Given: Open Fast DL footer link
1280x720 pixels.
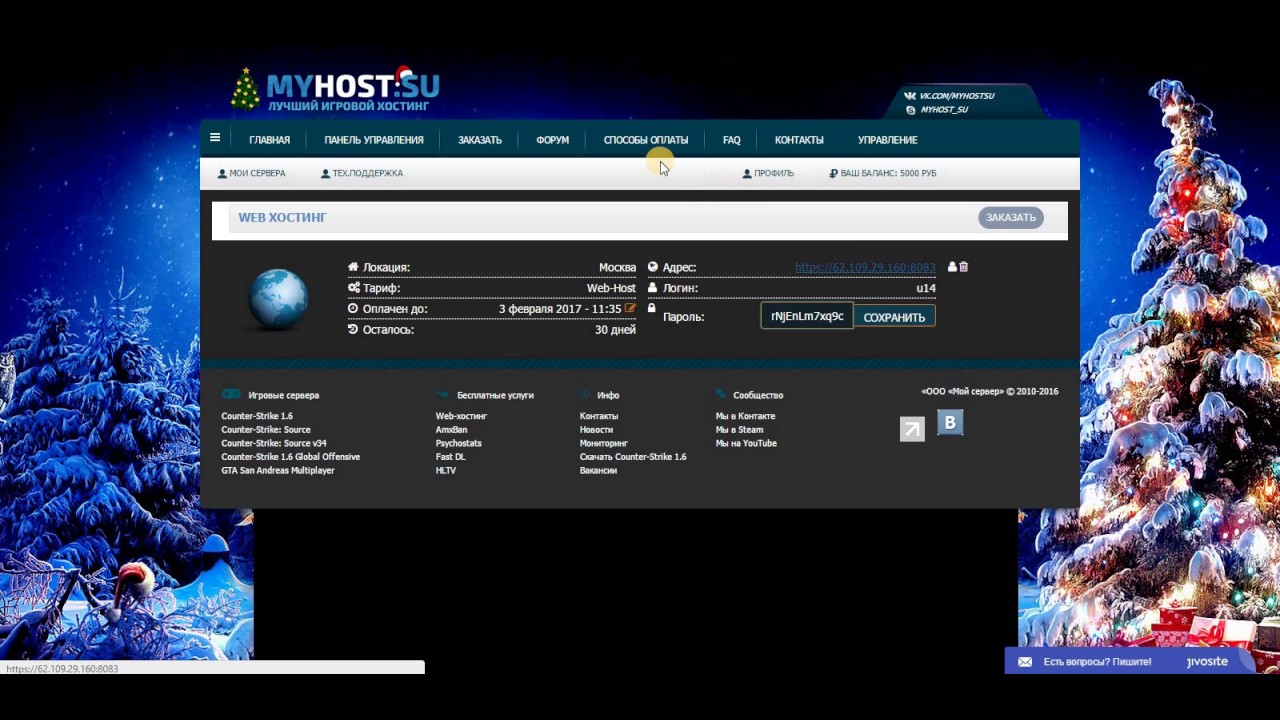Looking at the screenshot, I should tap(450, 457).
